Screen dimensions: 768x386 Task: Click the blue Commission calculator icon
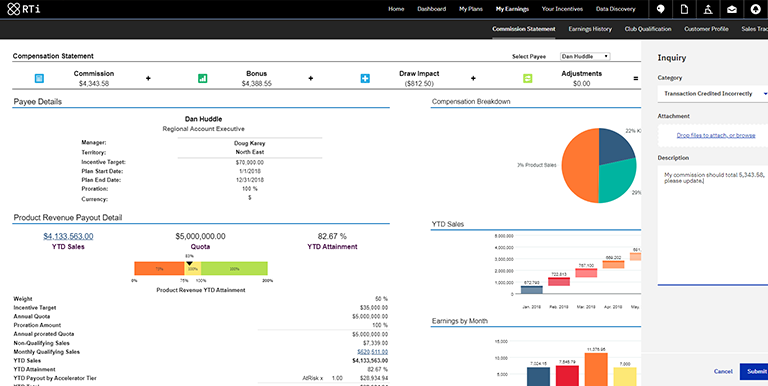[39, 78]
